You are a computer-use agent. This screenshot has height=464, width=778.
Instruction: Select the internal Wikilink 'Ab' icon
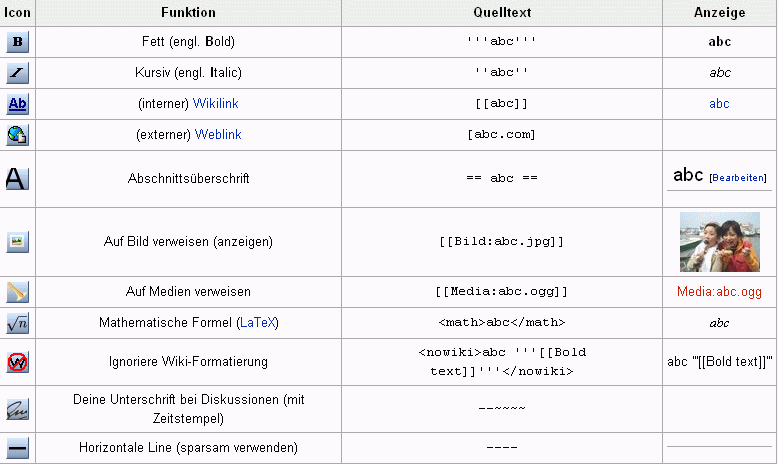18,104
